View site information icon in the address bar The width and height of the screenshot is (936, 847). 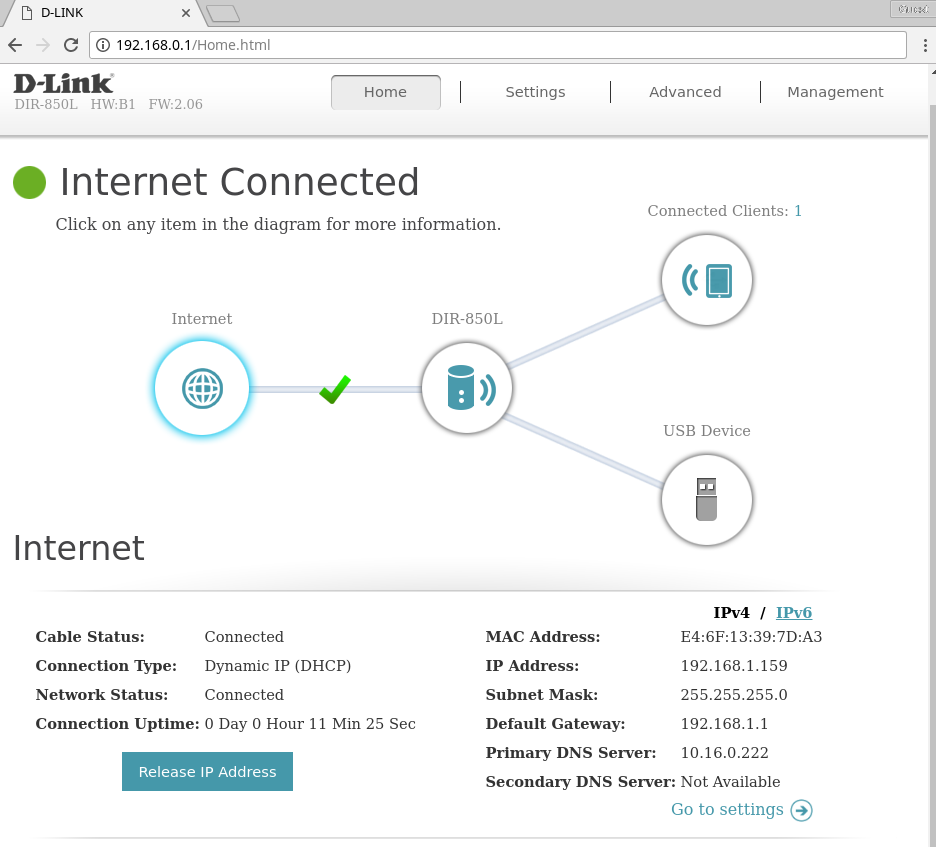(x=102, y=45)
